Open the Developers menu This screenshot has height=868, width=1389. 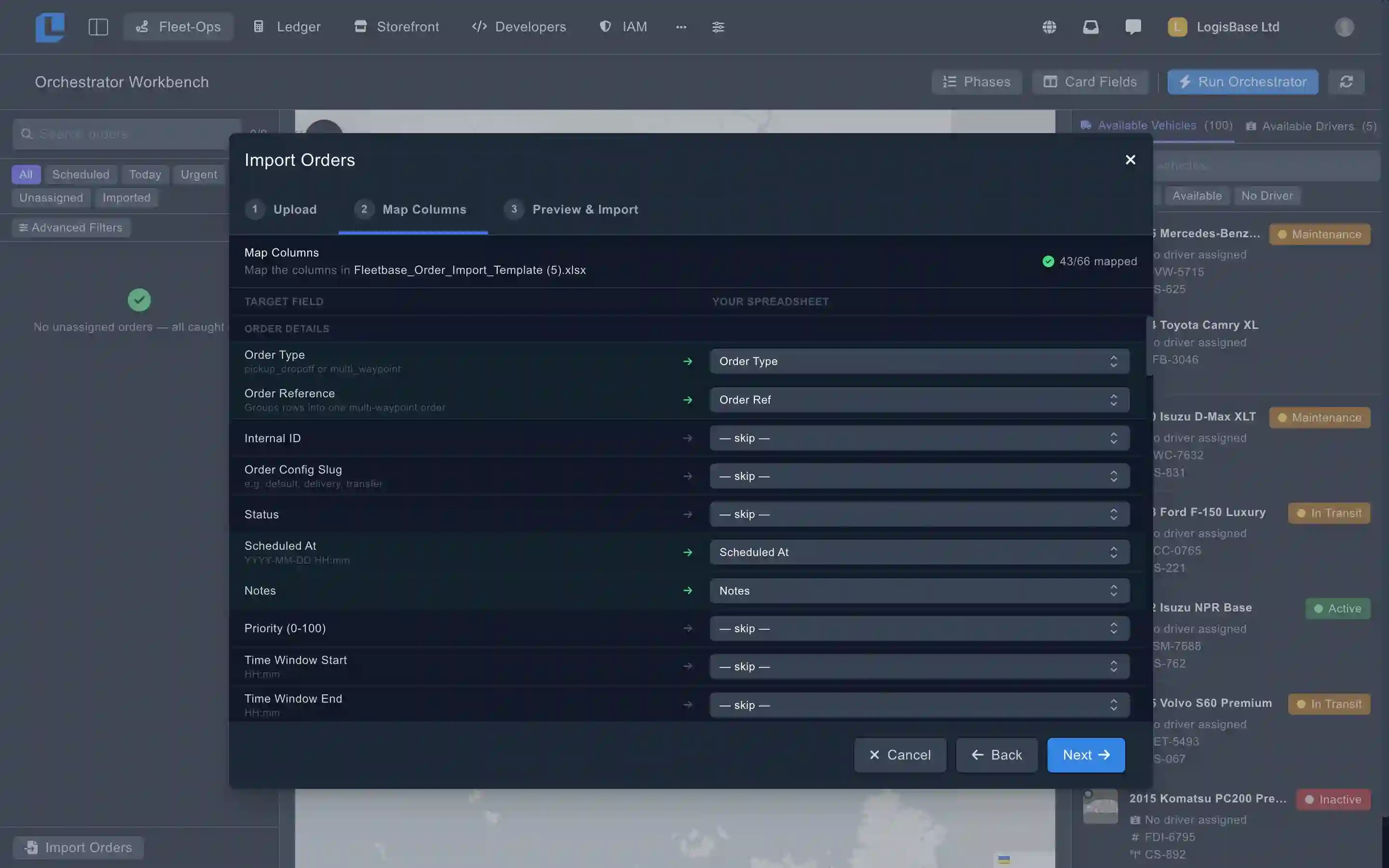click(x=519, y=27)
